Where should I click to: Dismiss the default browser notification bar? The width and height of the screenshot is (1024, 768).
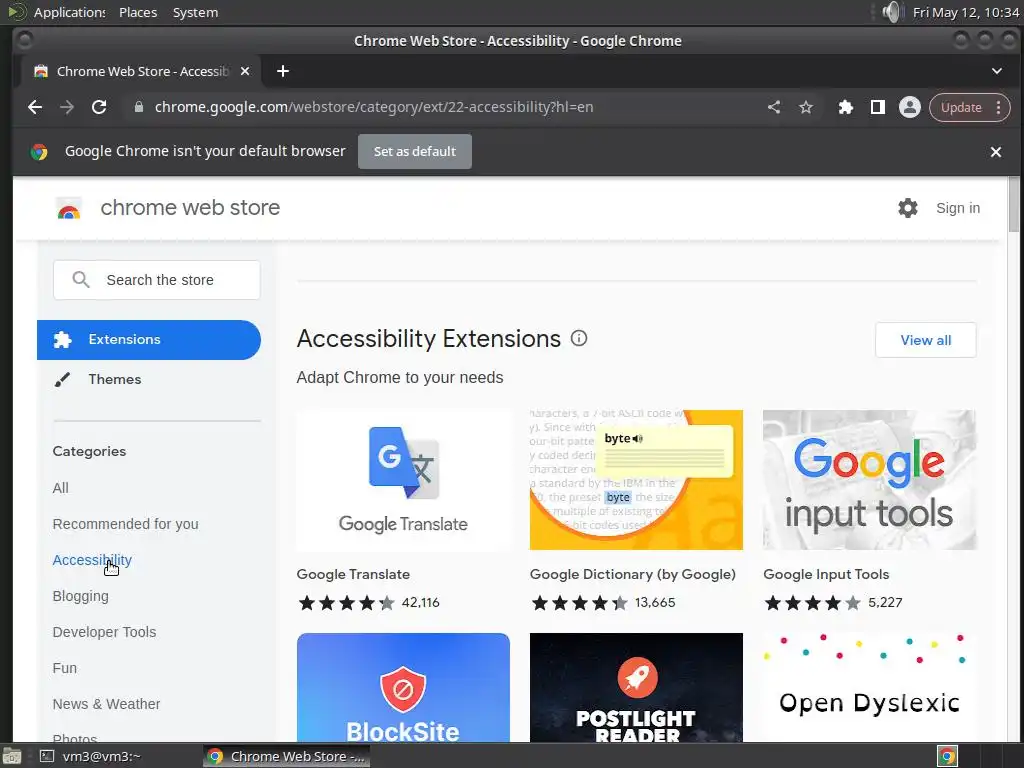point(996,152)
